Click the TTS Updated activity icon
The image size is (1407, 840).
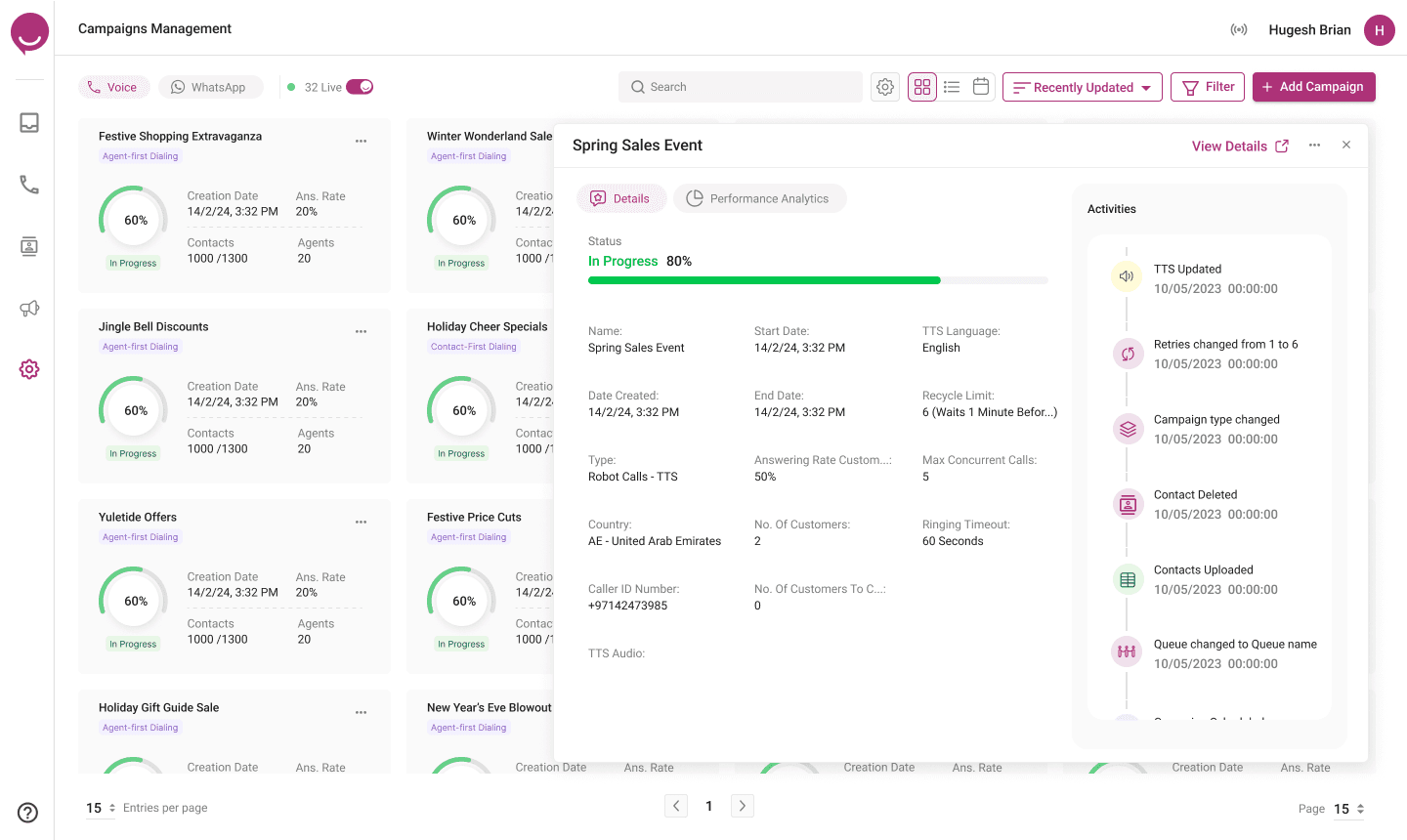click(1127, 276)
